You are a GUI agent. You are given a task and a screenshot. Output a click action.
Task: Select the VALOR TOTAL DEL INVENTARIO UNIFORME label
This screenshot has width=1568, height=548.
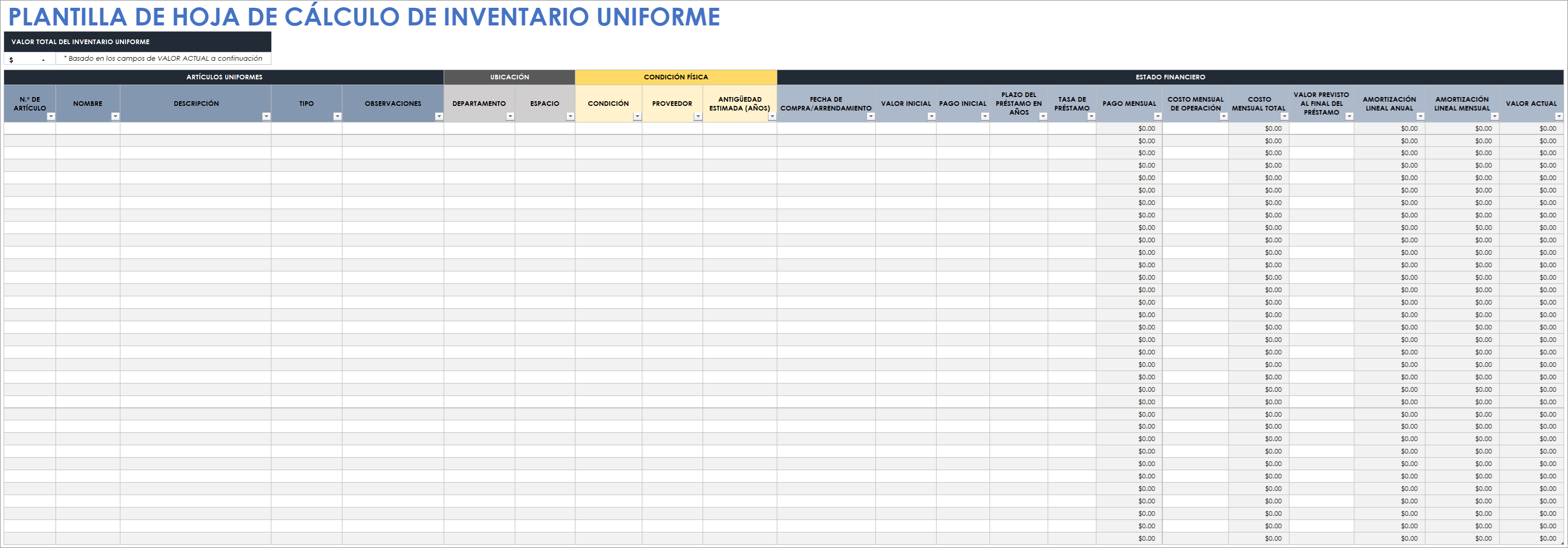(137, 42)
